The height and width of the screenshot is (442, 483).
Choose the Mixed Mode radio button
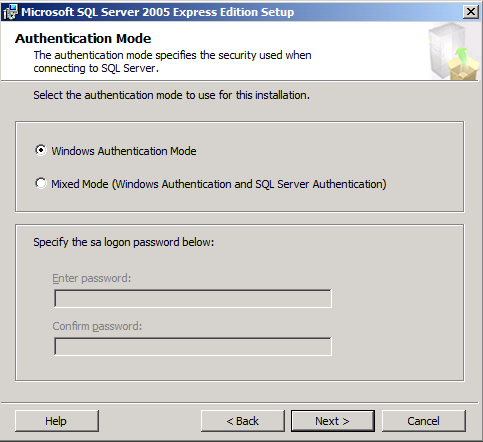[41, 183]
